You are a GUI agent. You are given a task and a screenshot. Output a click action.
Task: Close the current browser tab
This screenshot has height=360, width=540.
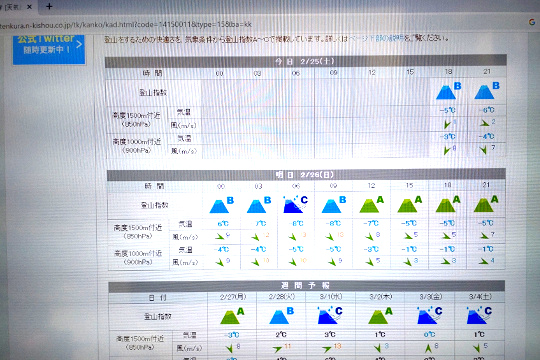(x=29, y=7)
